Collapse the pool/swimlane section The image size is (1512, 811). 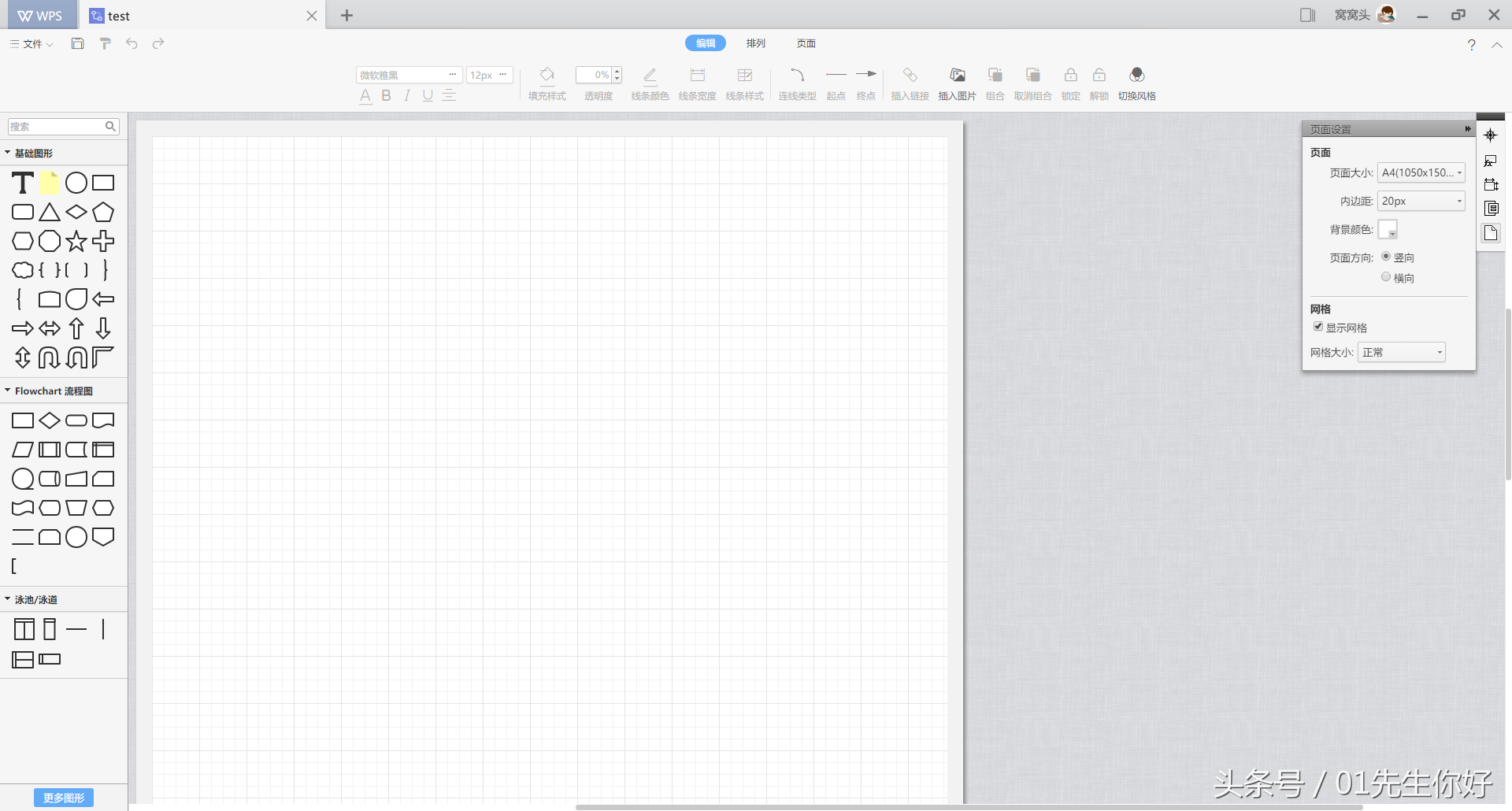coord(8,599)
